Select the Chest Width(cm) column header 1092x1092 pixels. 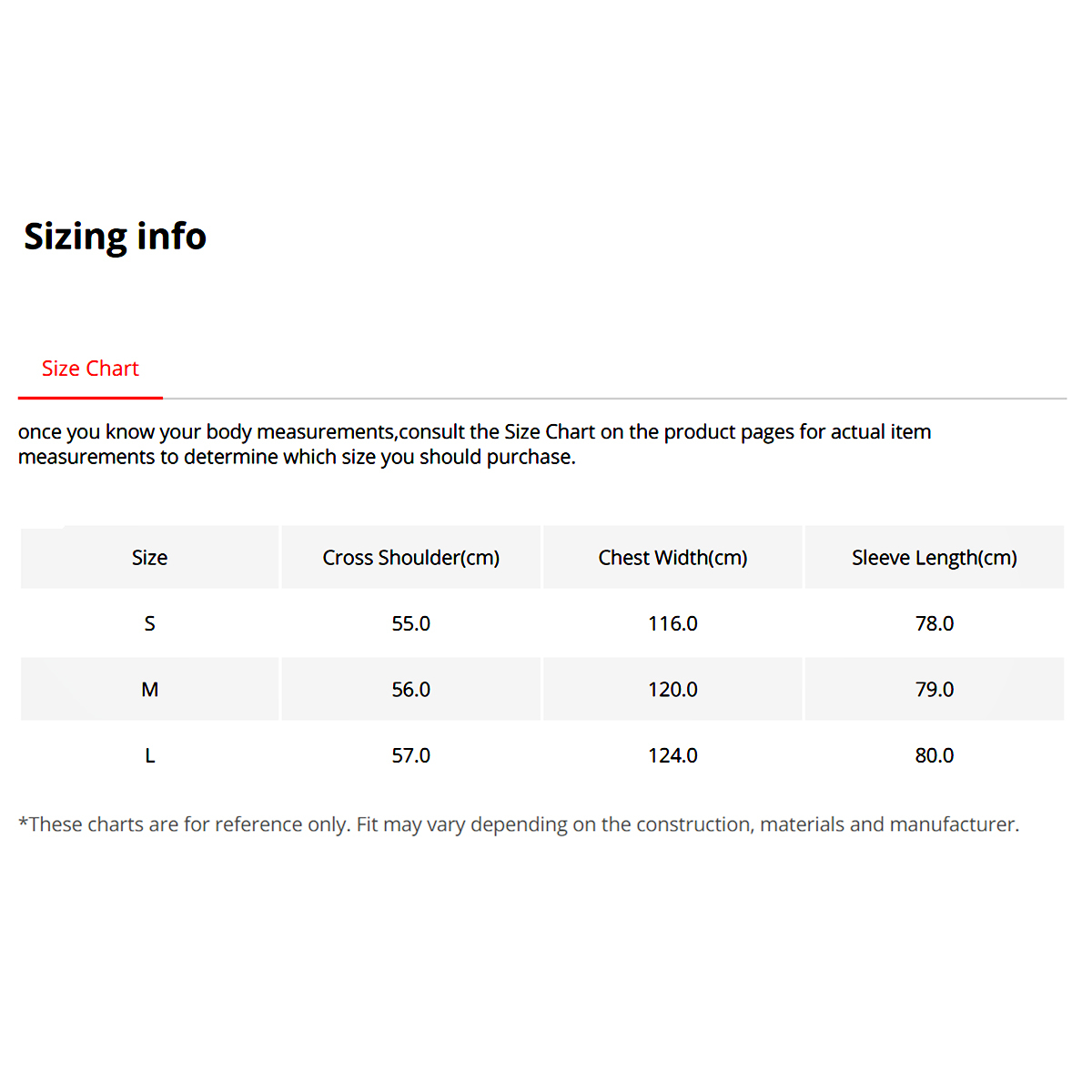(x=672, y=558)
